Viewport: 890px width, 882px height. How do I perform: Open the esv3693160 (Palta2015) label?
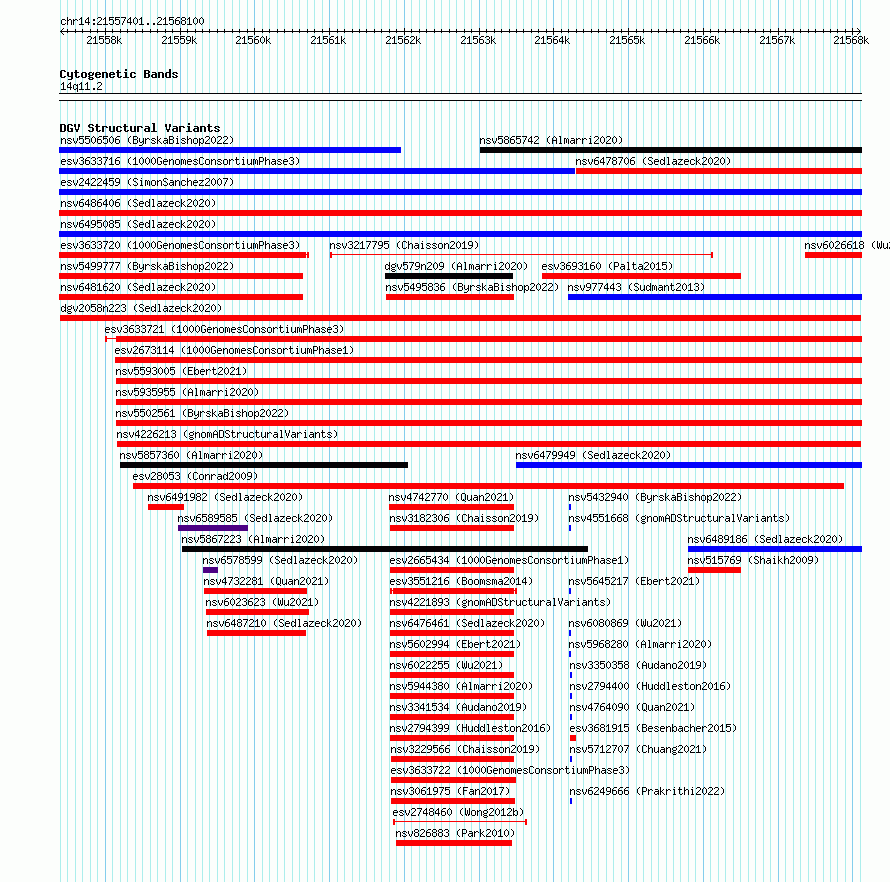click(x=607, y=266)
